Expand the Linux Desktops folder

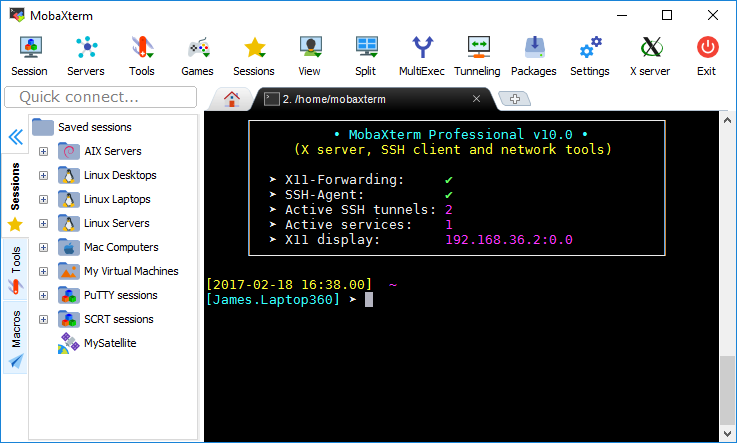tap(43, 175)
